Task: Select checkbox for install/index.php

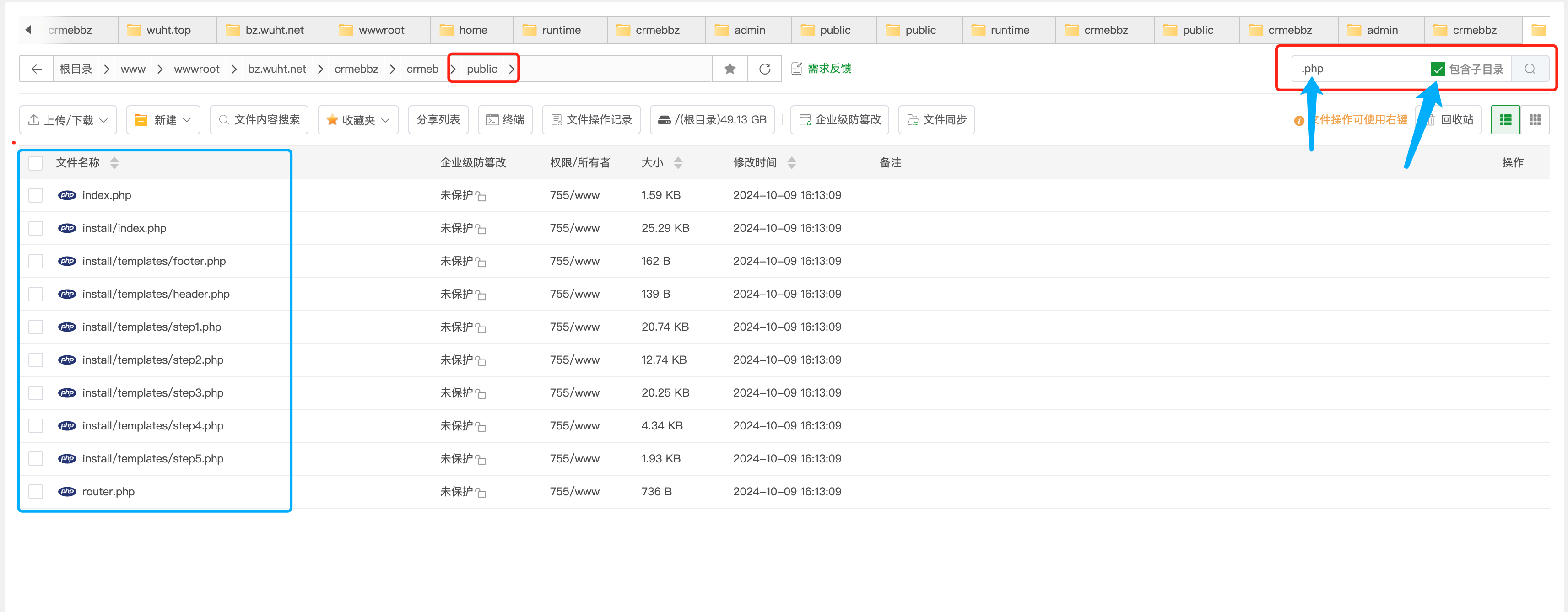Action: [x=36, y=228]
